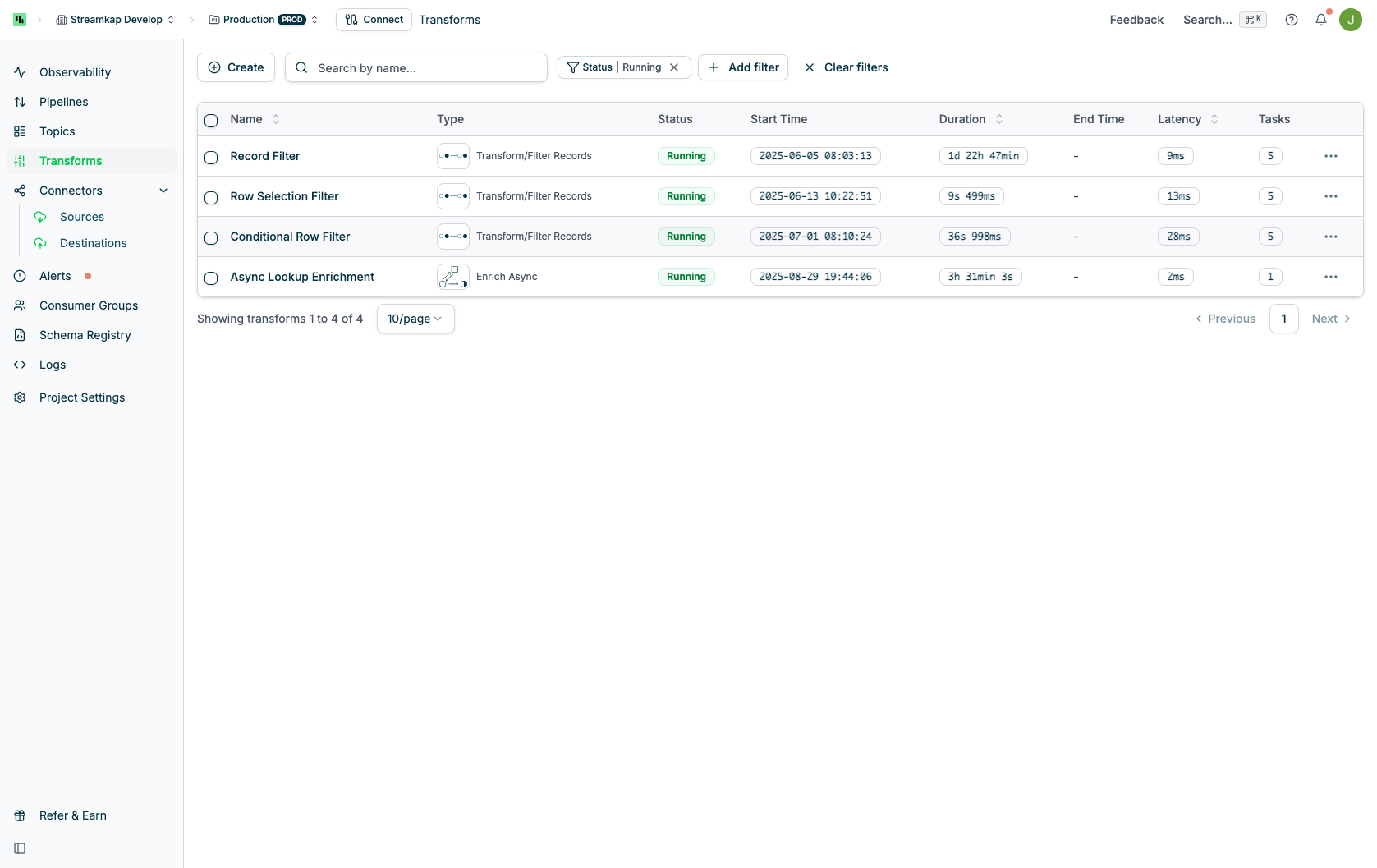Open the user avatar J menu
Screen dimensions: 1377x868
pos(1351,20)
